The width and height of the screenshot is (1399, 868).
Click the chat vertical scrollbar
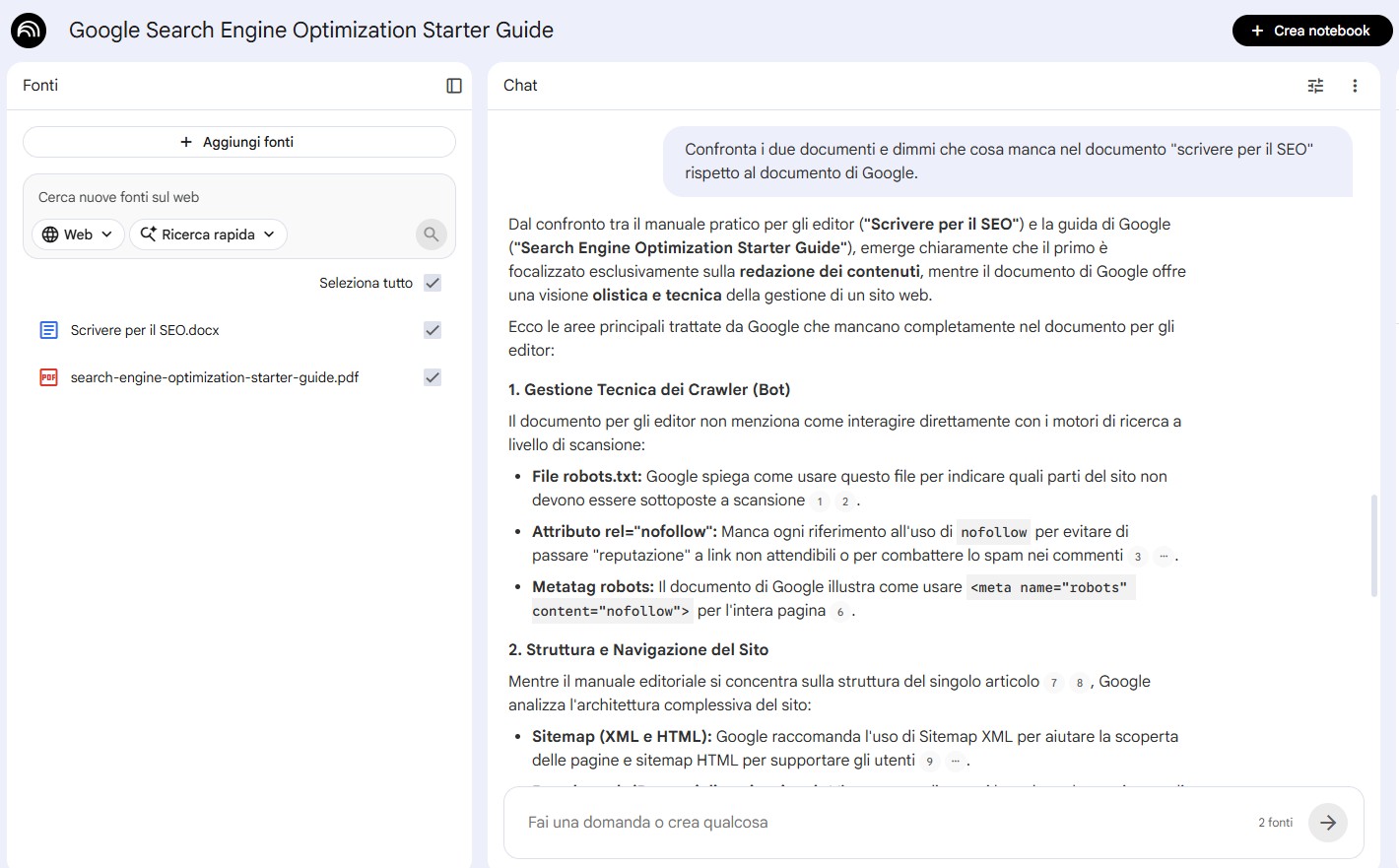coord(1374,546)
